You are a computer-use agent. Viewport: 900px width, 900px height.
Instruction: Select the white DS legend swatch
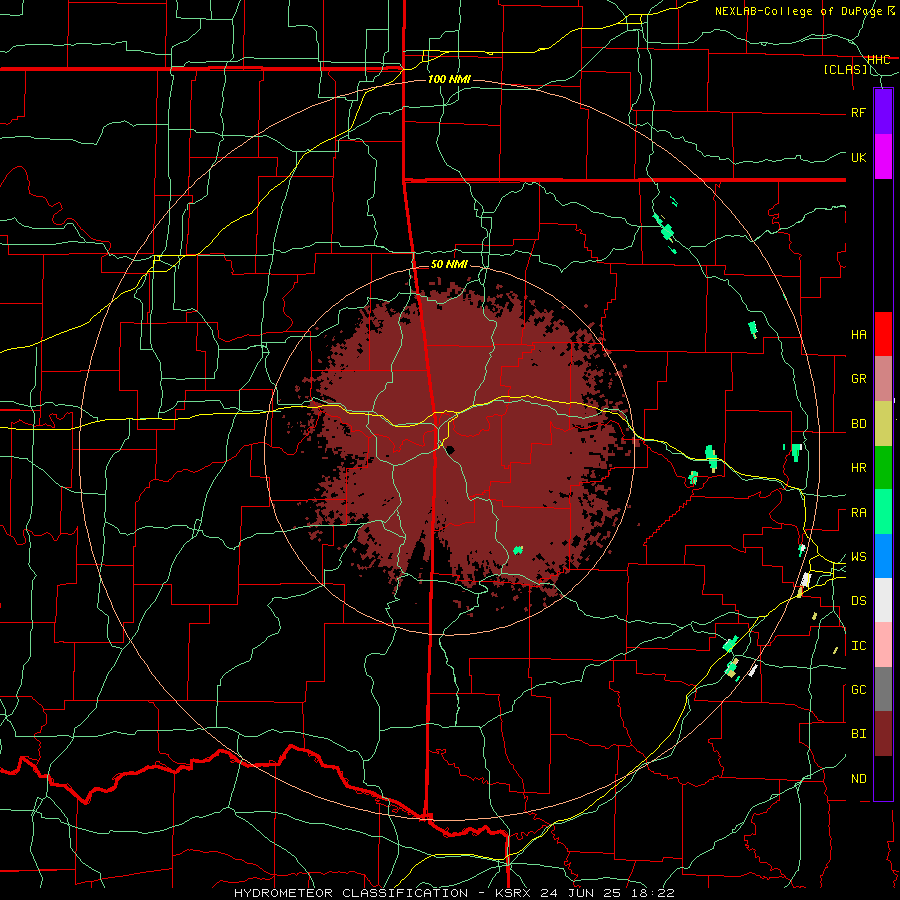click(x=883, y=600)
